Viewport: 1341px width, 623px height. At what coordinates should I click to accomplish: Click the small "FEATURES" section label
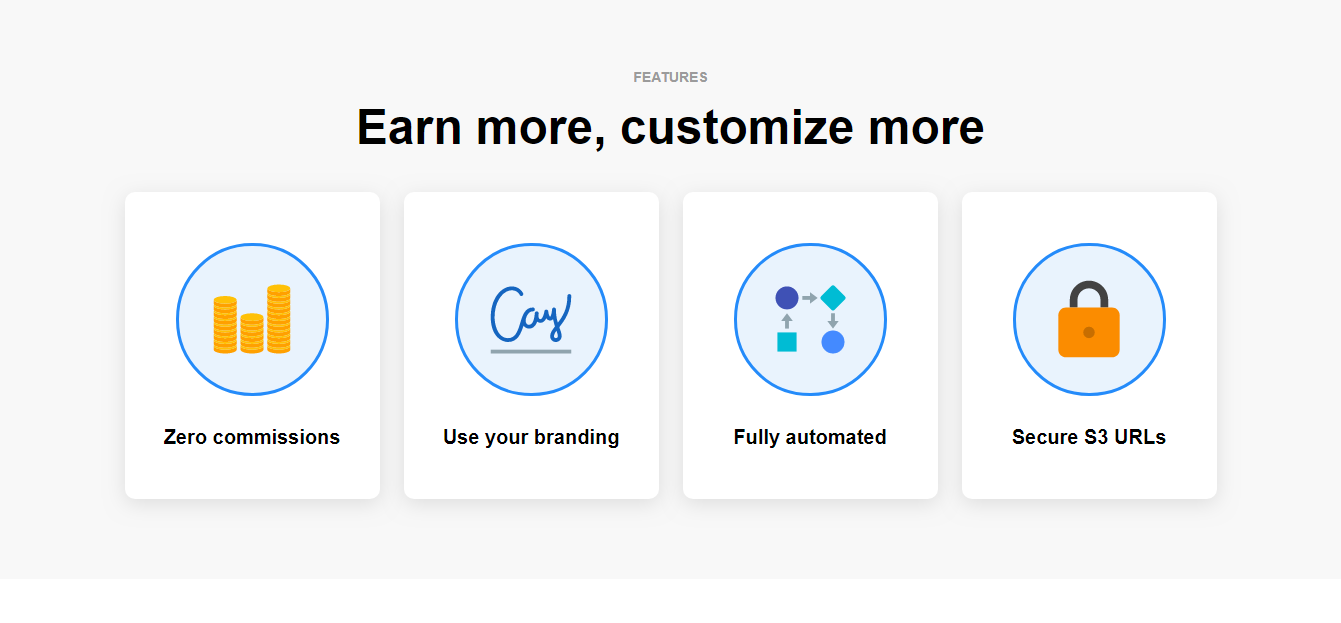(x=670, y=77)
